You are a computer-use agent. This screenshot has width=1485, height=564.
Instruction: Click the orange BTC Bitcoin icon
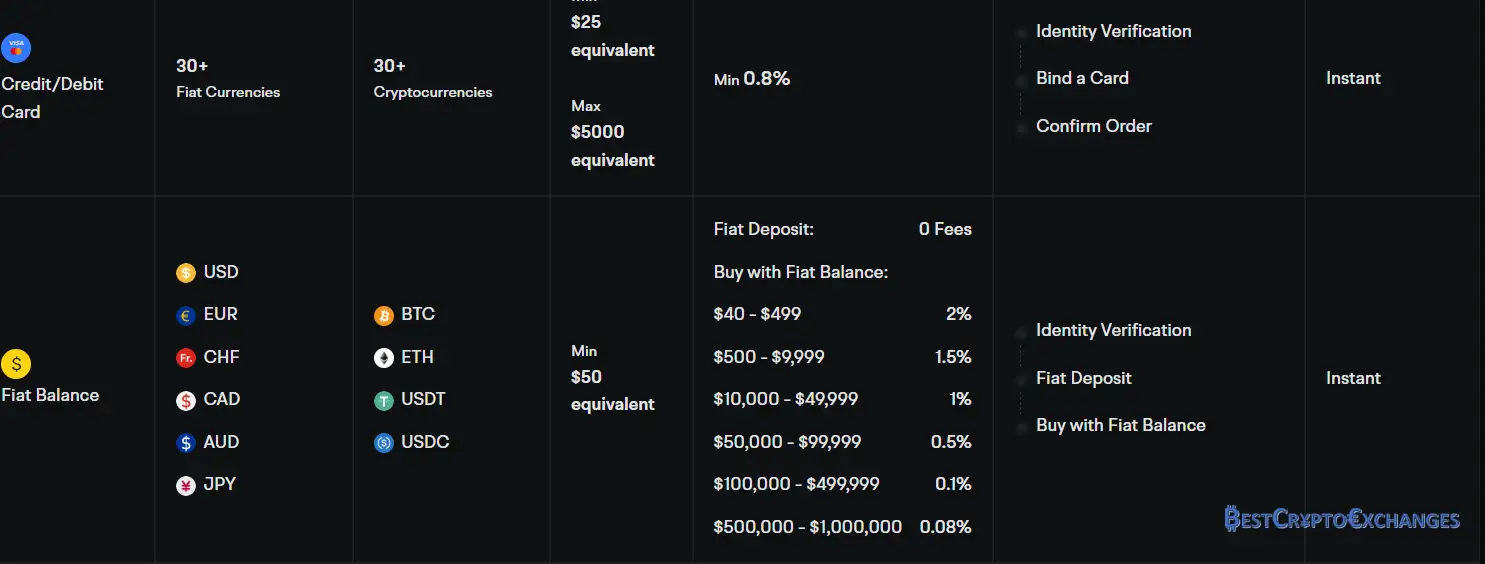coord(384,315)
